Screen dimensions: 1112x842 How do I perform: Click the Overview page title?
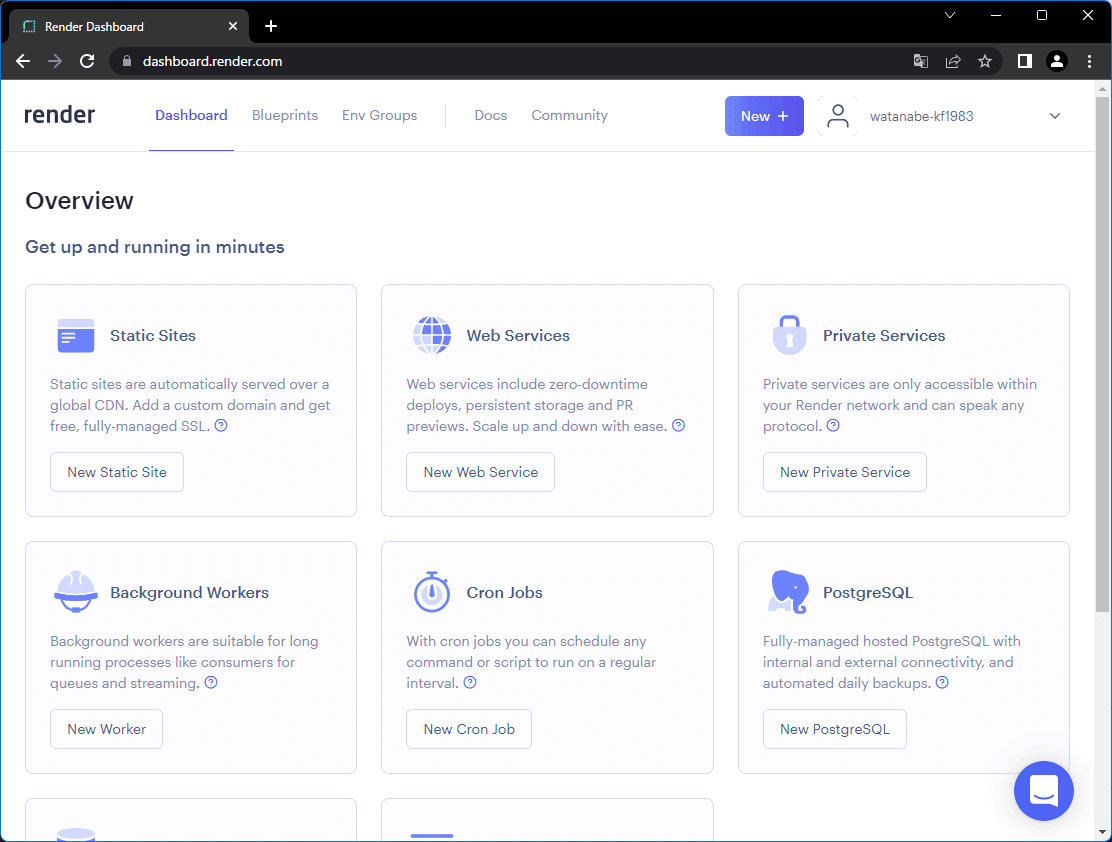(x=79, y=201)
